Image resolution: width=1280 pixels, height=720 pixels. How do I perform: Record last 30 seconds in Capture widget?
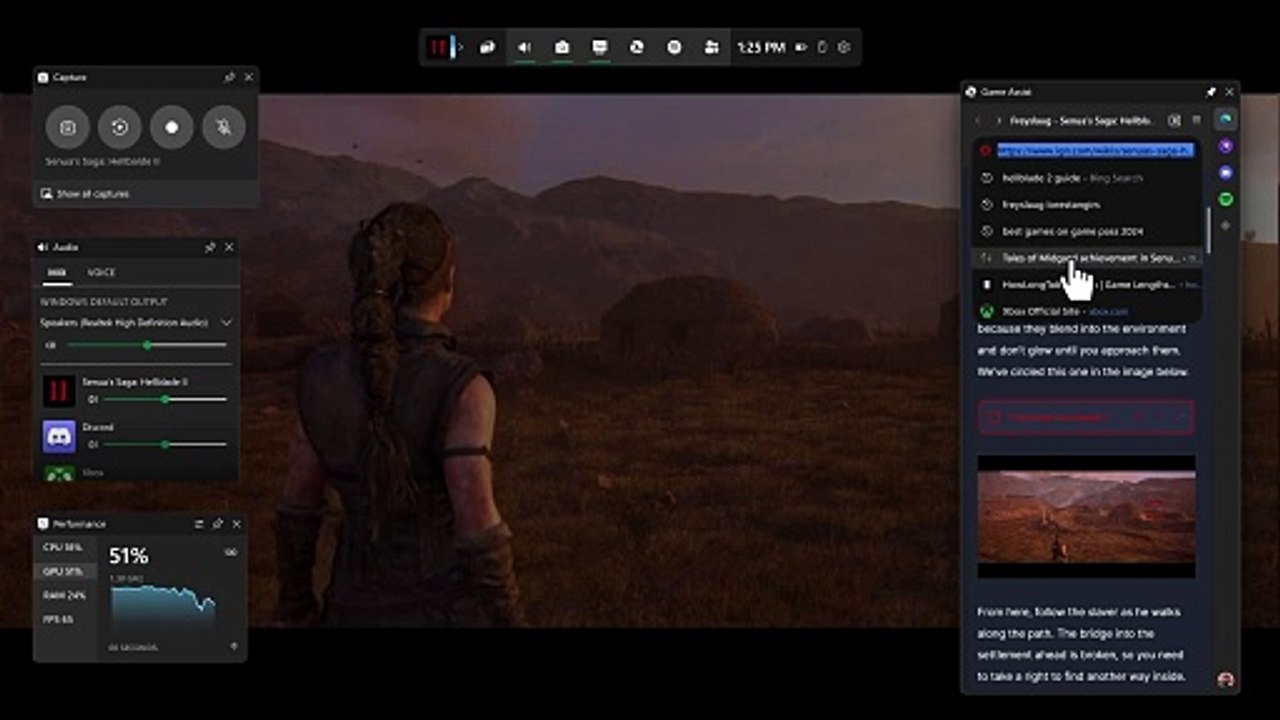[x=119, y=128]
